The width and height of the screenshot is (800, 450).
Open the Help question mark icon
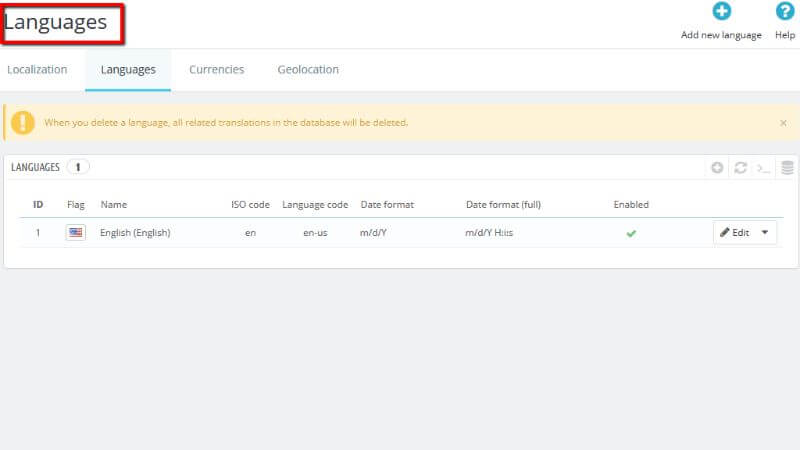[785, 11]
